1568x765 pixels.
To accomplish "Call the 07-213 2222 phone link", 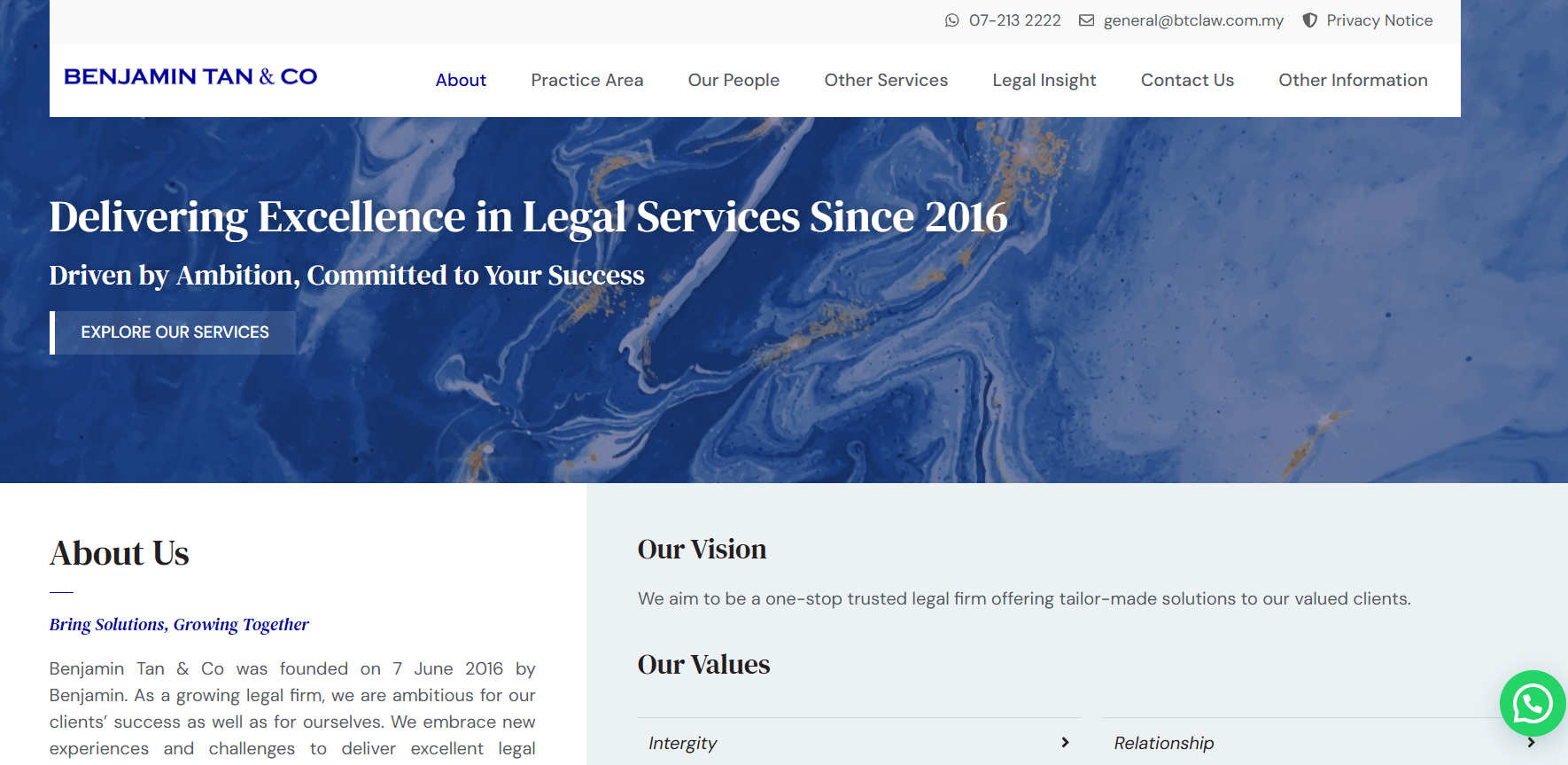I will point(1014,20).
